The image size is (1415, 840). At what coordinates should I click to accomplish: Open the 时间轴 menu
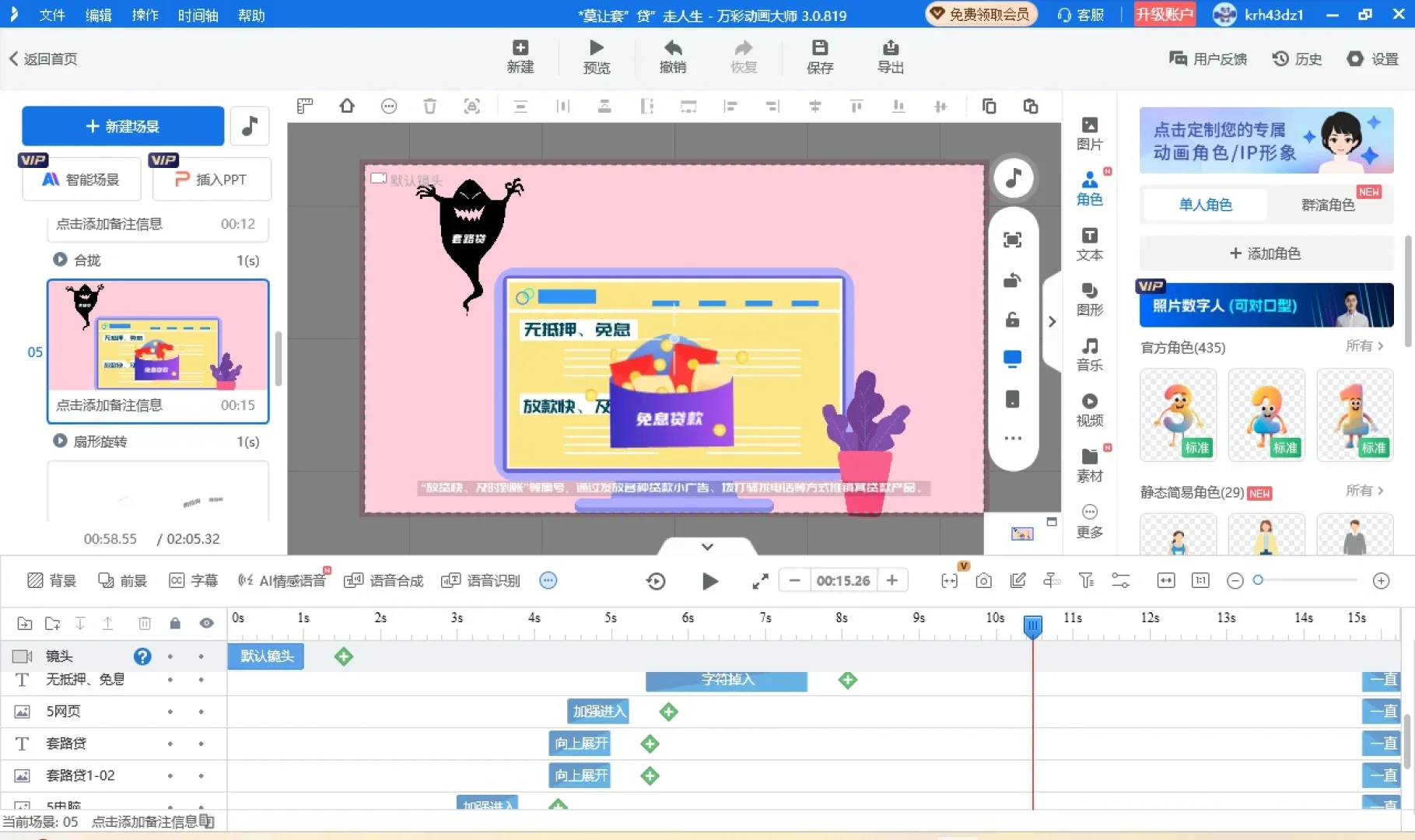(198, 15)
